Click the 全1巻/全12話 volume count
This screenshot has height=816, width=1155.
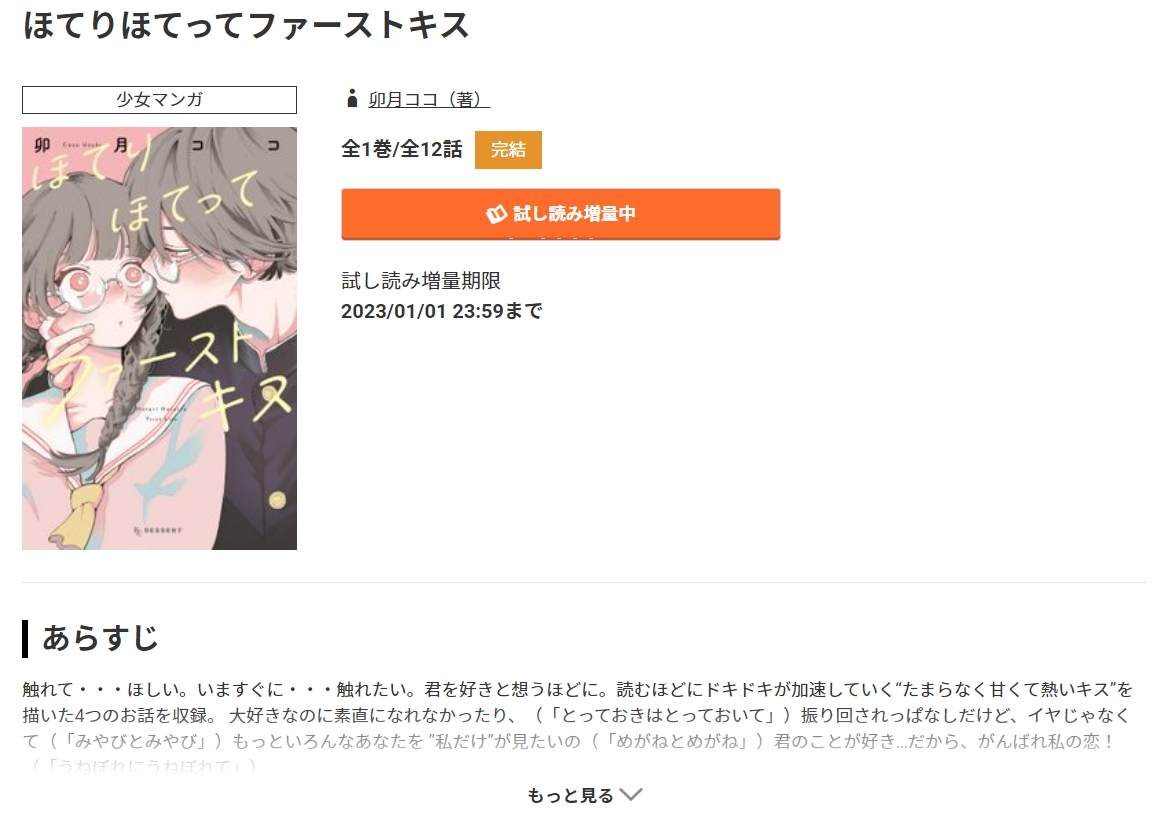(x=401, y=150)
